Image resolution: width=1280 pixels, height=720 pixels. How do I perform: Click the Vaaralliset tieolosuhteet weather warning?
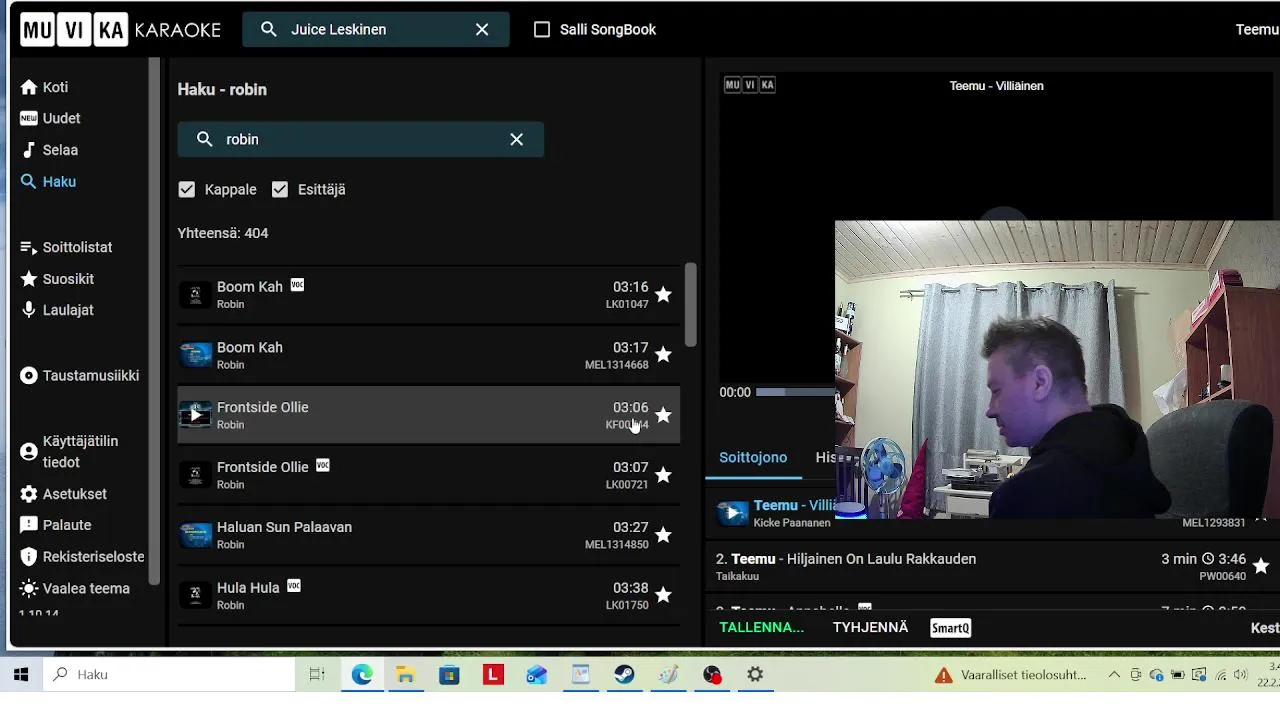[1011, 675]
